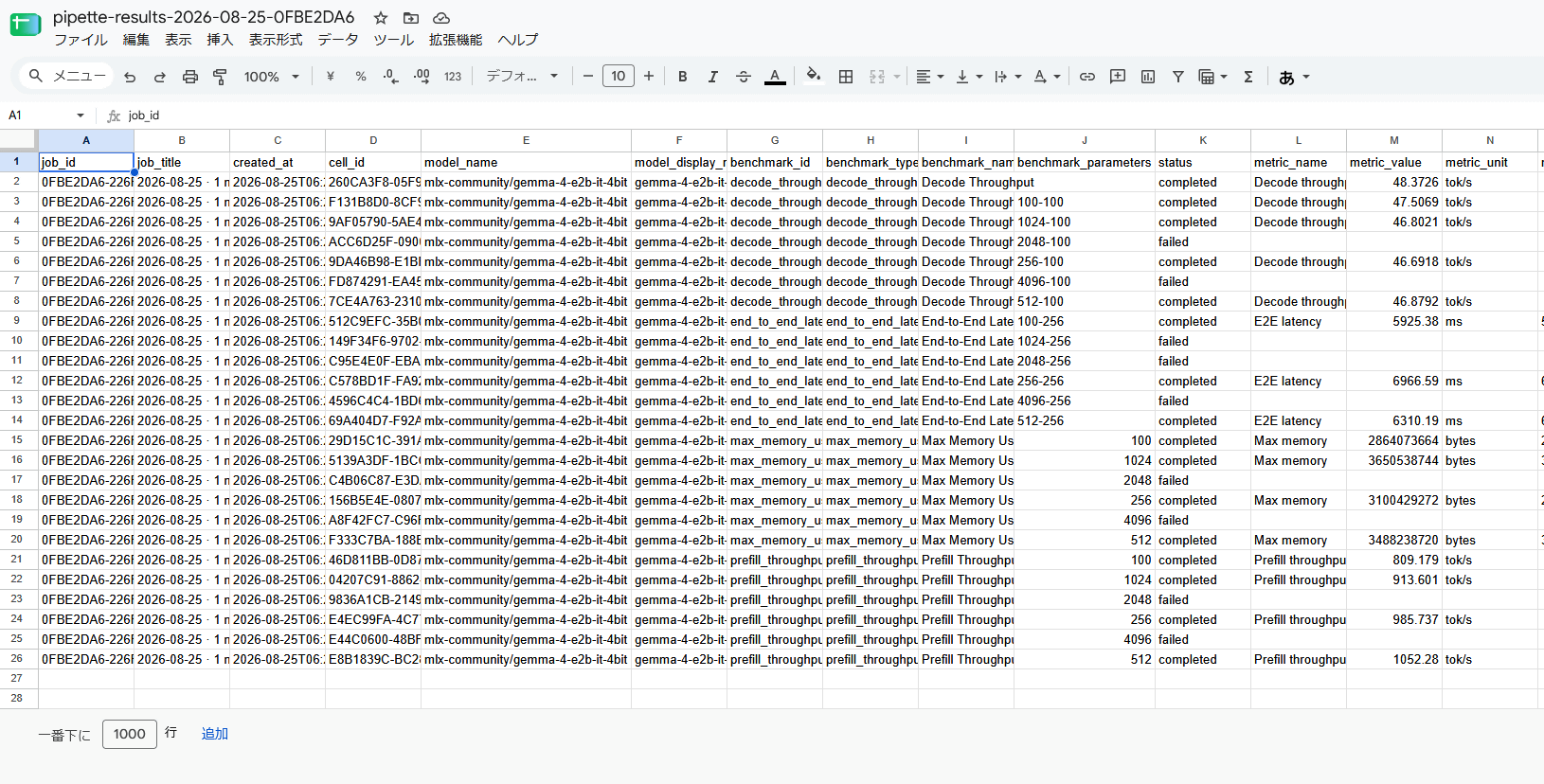
Task: Click the model_name header cell
Action: 526,162
